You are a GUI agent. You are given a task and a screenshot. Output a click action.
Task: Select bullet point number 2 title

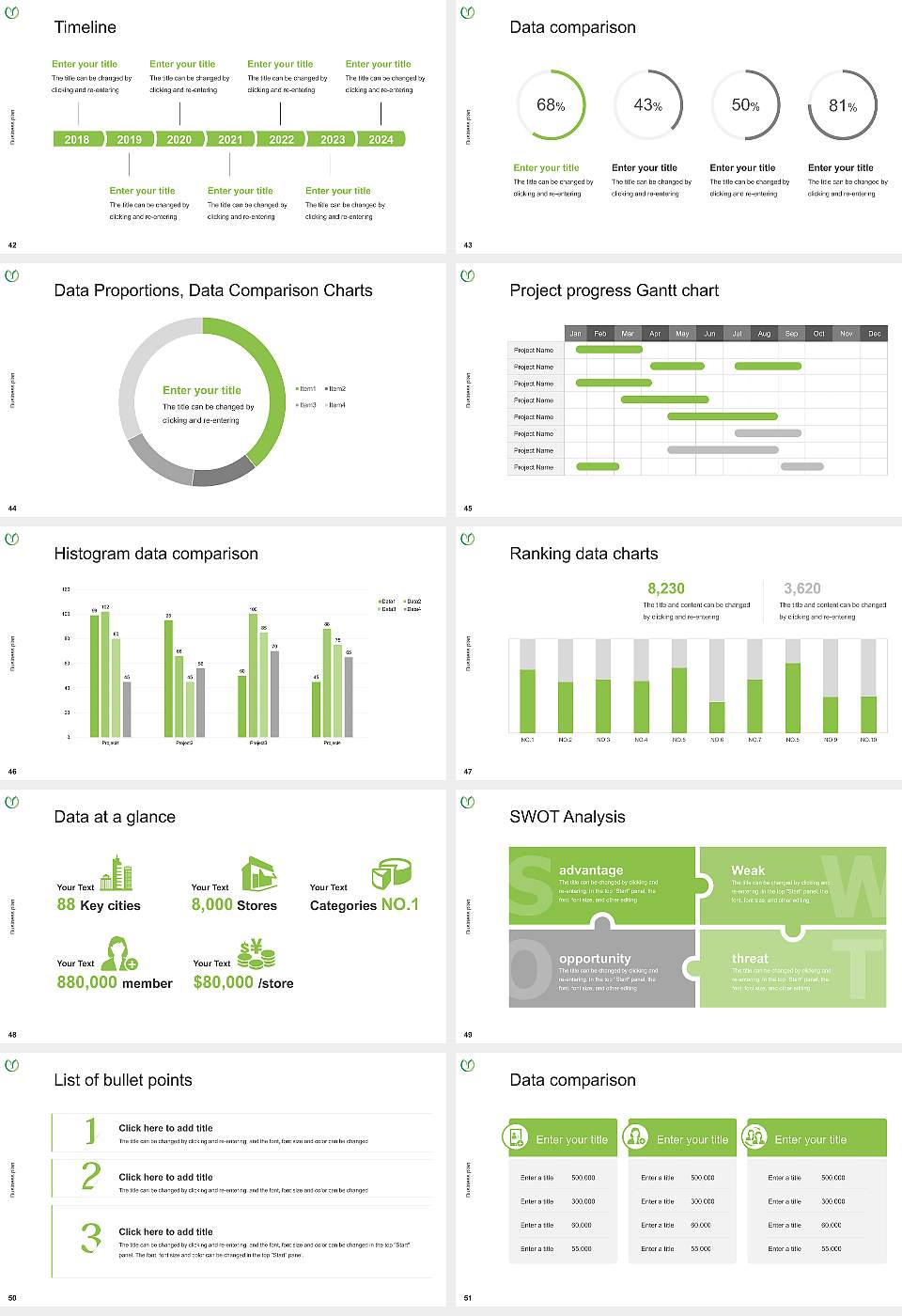pyautogui.click(x=165, y=1177)
